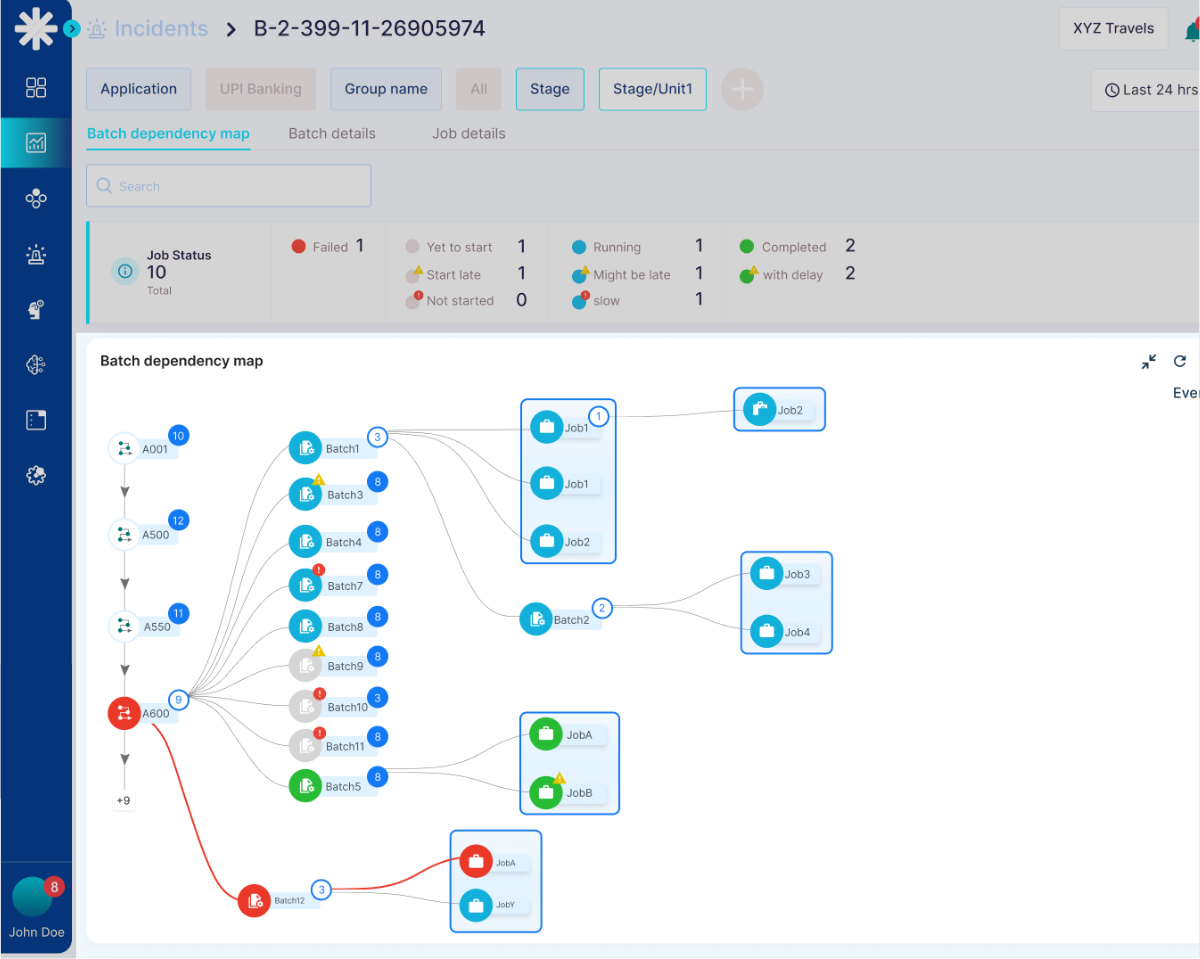This screenshot has width=1200, height=959.
Task: Click the alarm incidents icon in sidebar
Action: [36, 255]
